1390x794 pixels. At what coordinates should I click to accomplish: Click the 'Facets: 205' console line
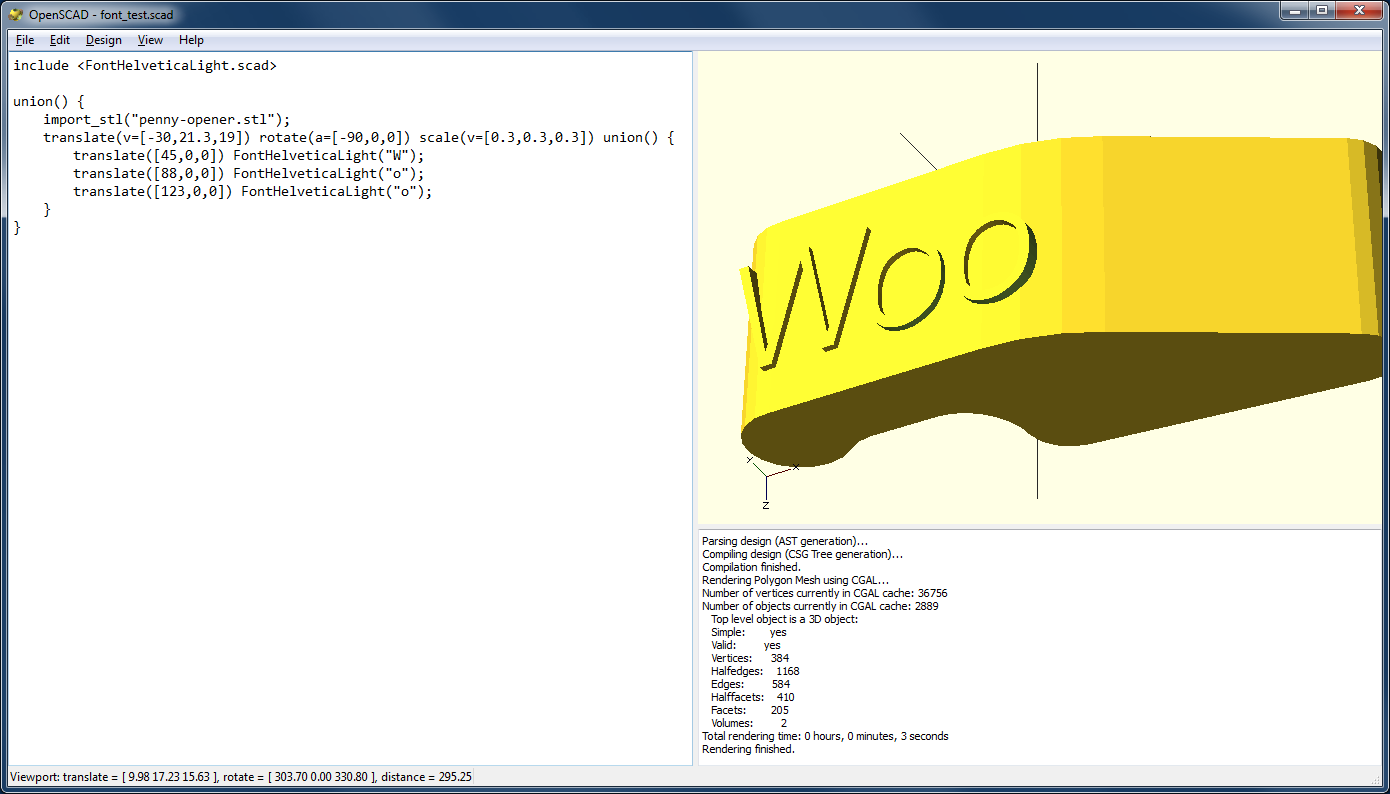[750, 710]
